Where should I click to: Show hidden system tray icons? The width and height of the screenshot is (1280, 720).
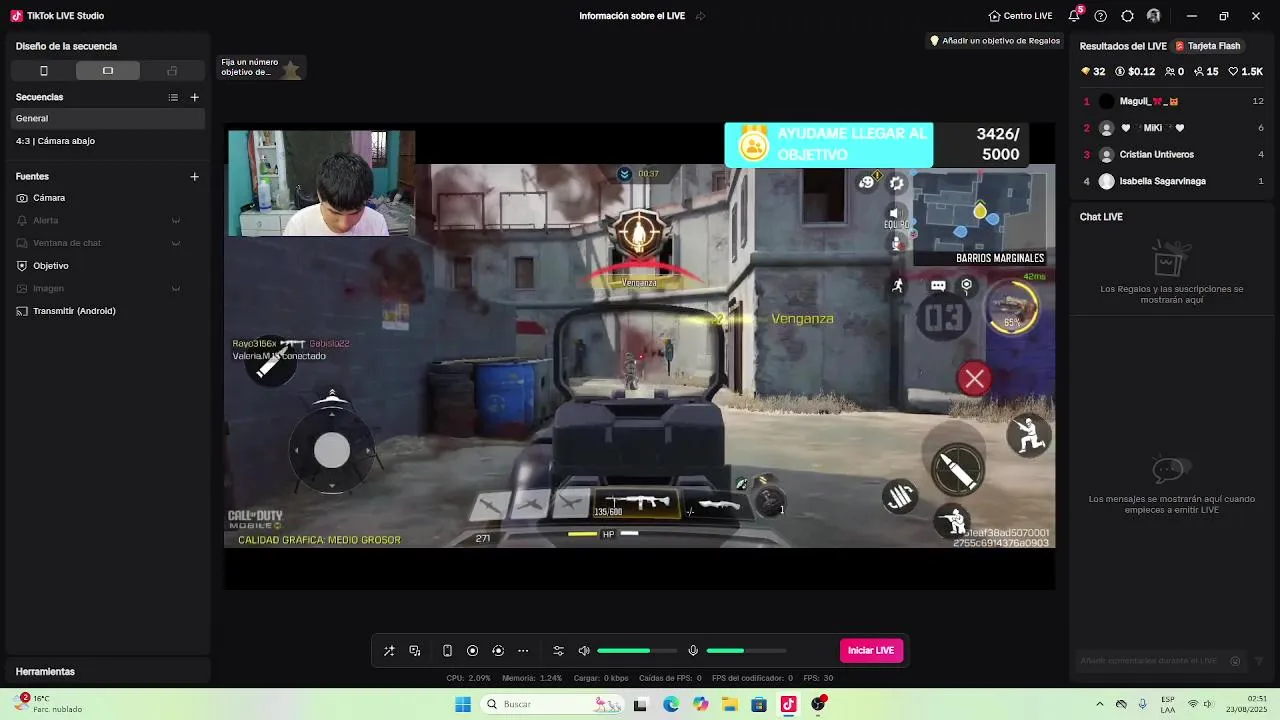click(1100, 704)
